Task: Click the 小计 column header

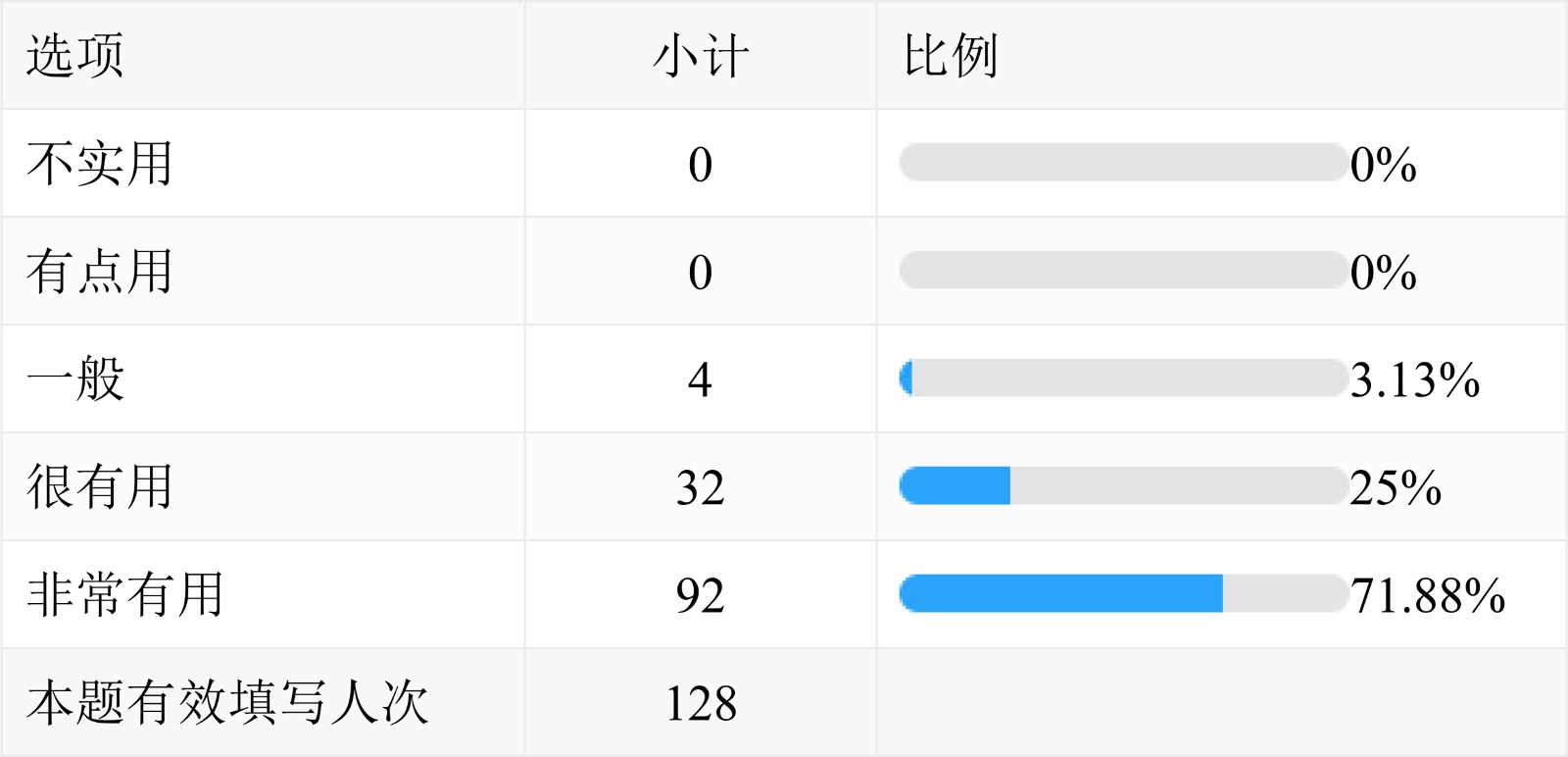Action: 701,56
